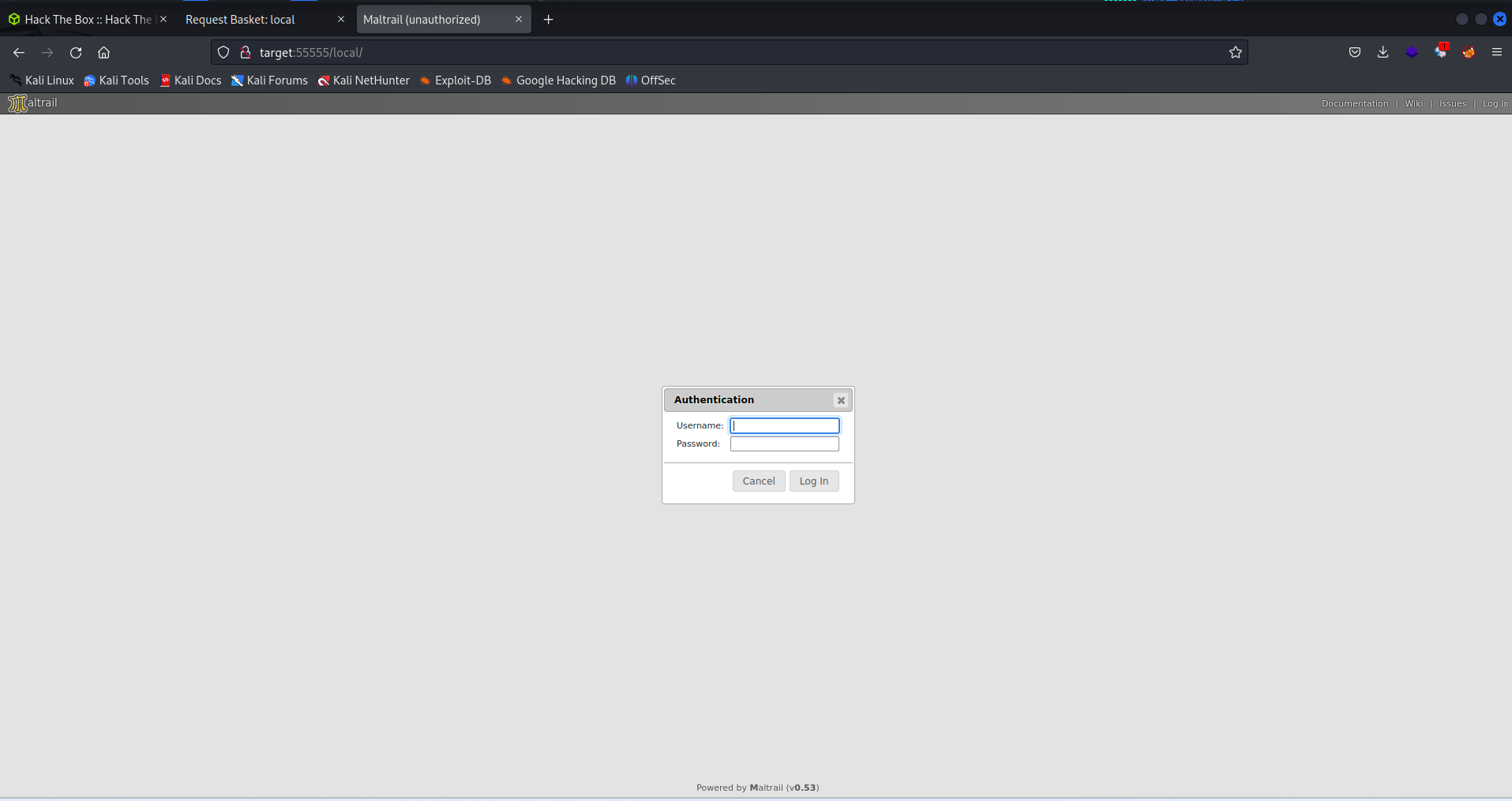
Task: Click the padlock site security indicator
Action: click(245, 52)
